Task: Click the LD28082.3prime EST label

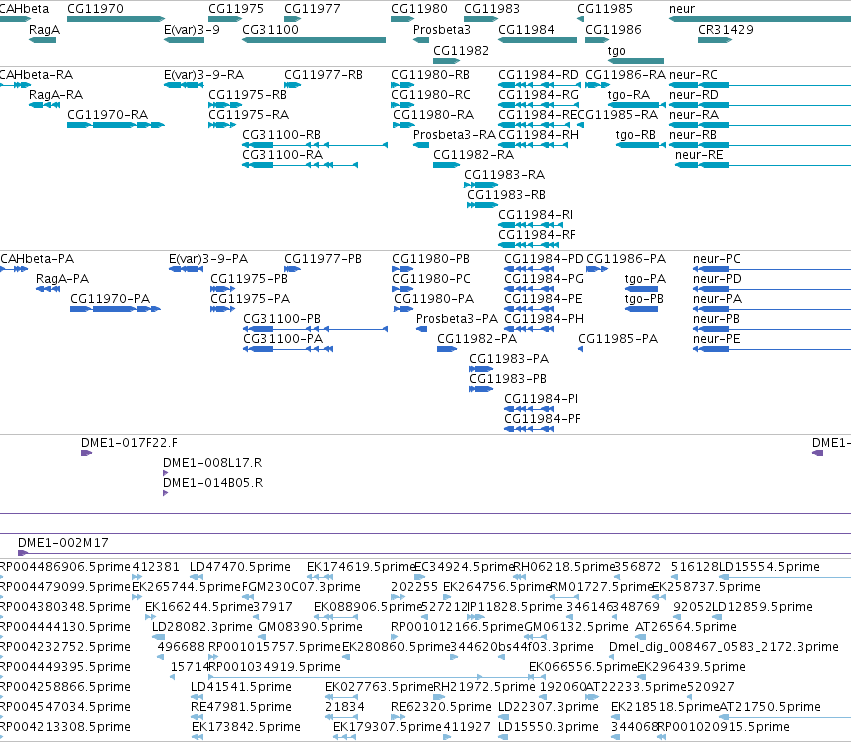Action: pos(202,627)
